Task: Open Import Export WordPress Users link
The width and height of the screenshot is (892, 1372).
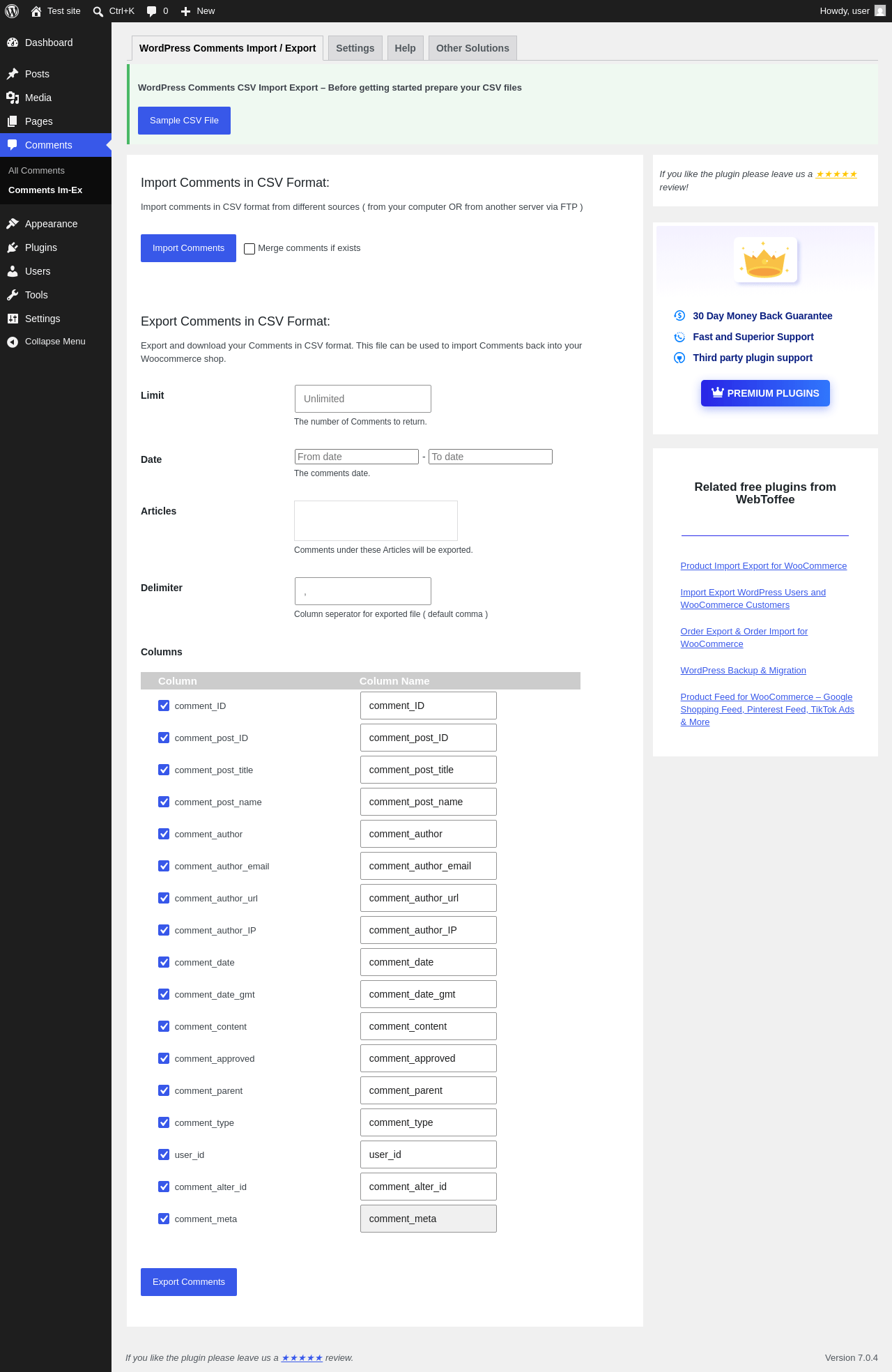Action: click(753, 599)
